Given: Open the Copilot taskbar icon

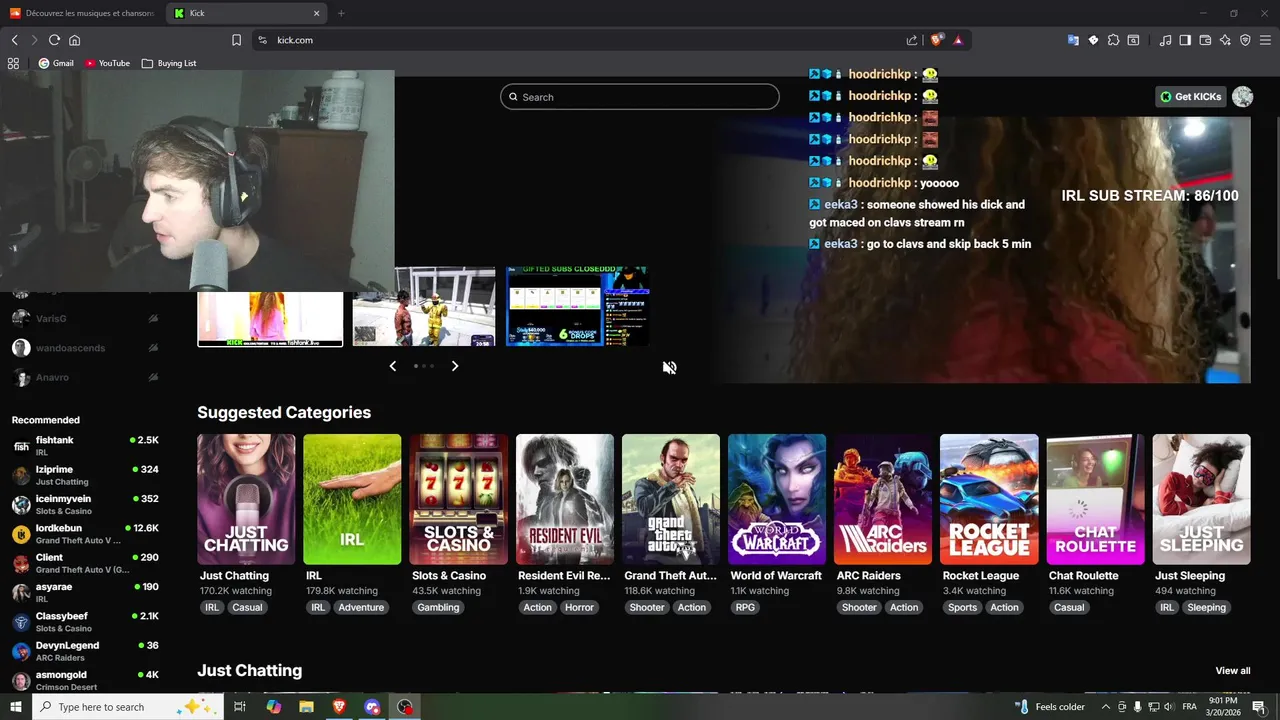Looking at the screenshot, I should pos(274,707).
